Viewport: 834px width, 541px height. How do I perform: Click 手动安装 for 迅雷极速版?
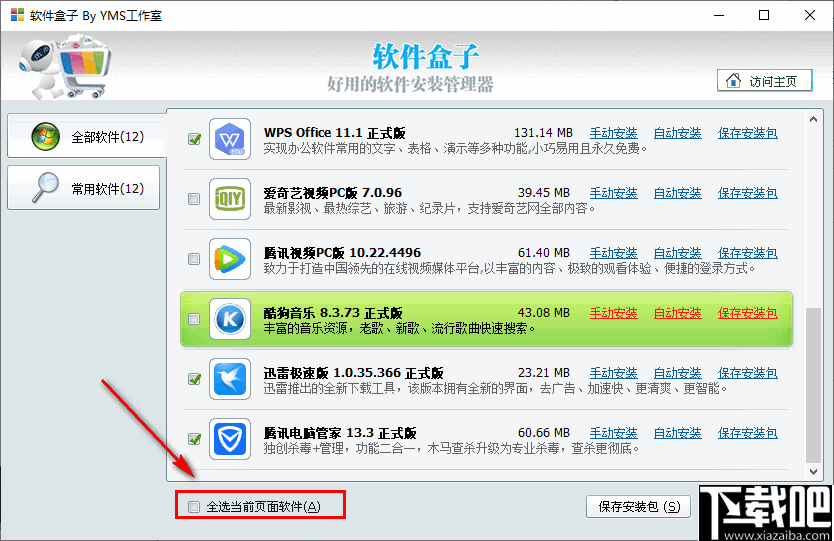click(x=613, y=373)
